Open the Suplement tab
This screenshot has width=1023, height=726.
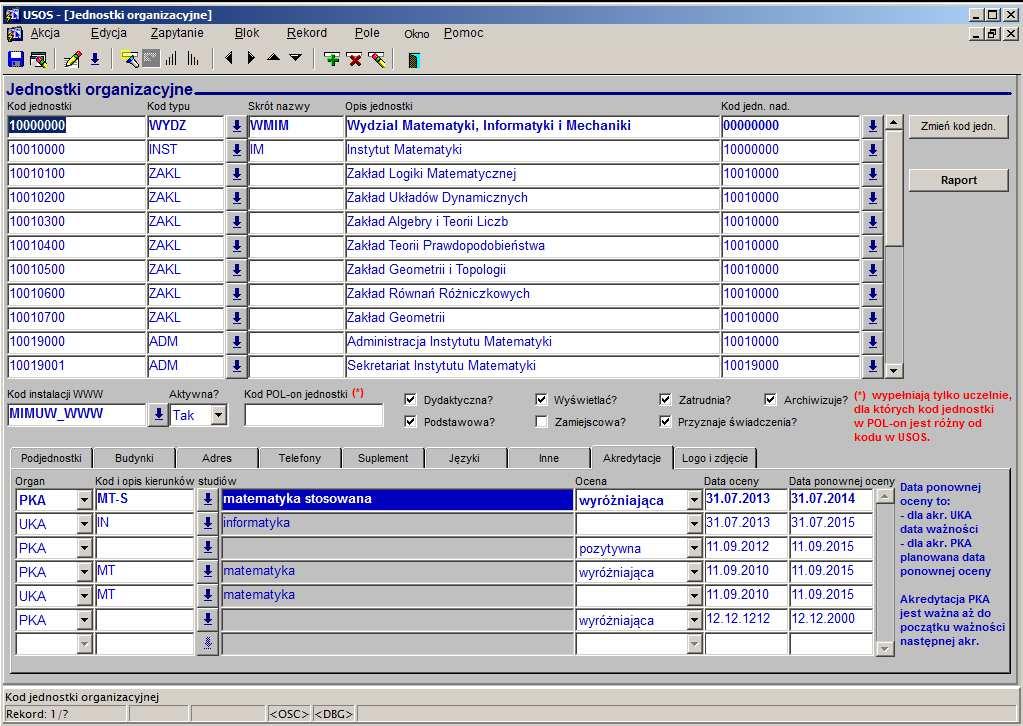tap(383, 458)
